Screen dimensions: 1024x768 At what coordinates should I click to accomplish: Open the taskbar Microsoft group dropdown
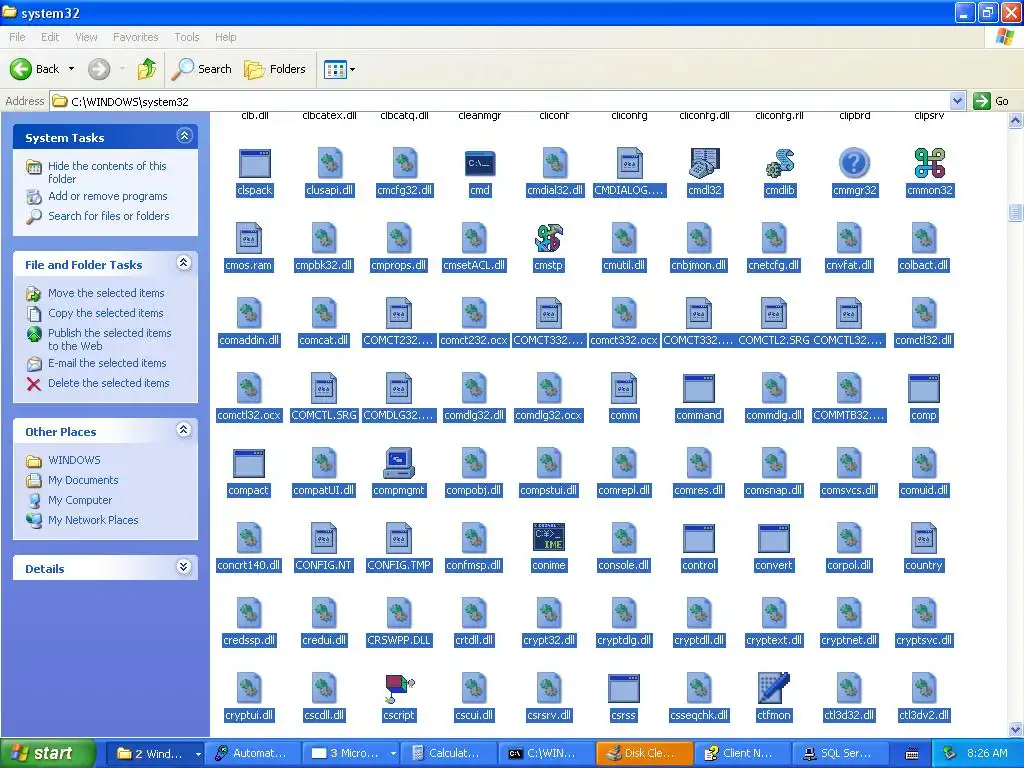click(x=392, y=754)
